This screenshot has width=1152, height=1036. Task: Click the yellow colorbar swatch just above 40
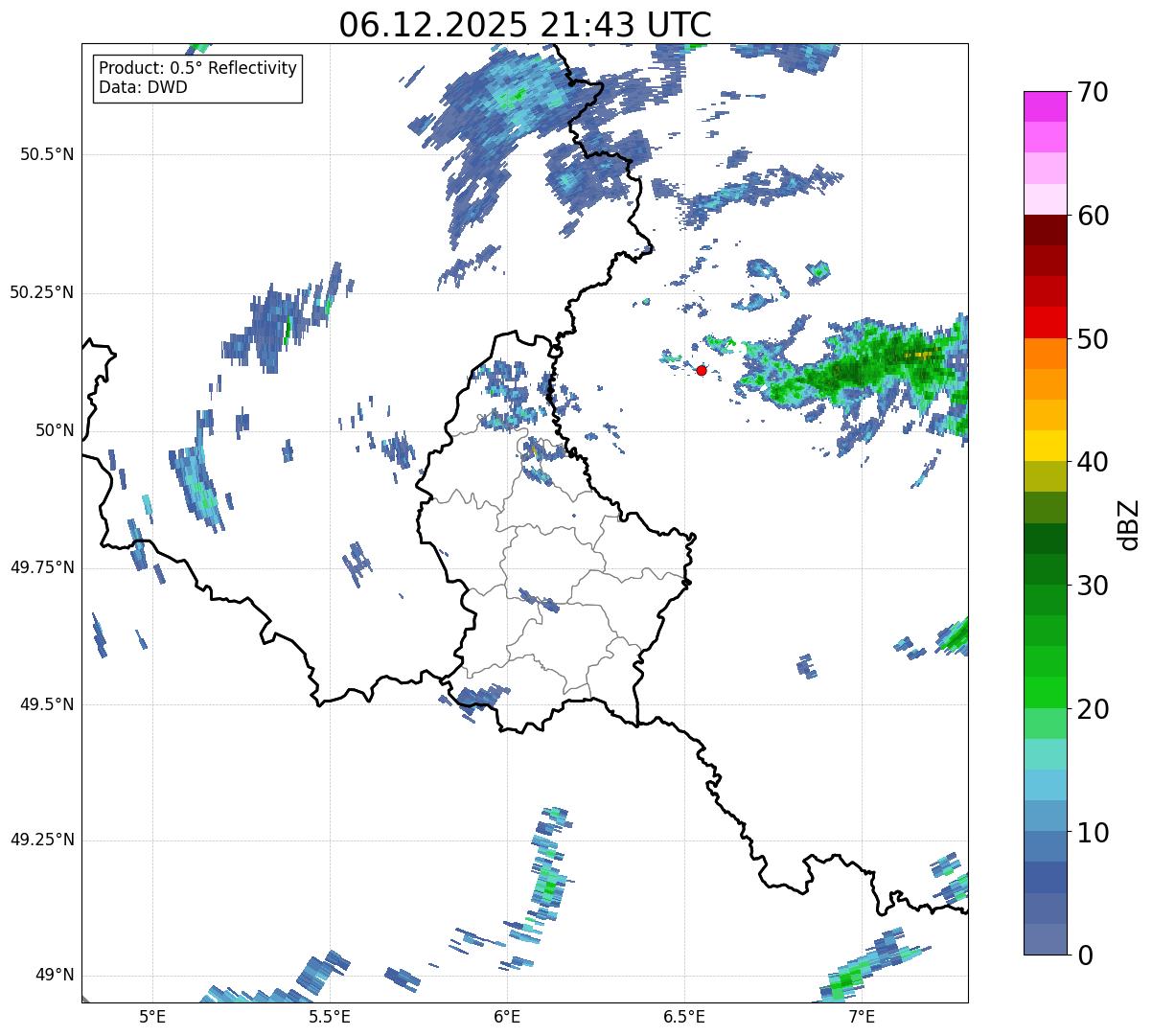pyautogui.click(x=1045, y=446)
